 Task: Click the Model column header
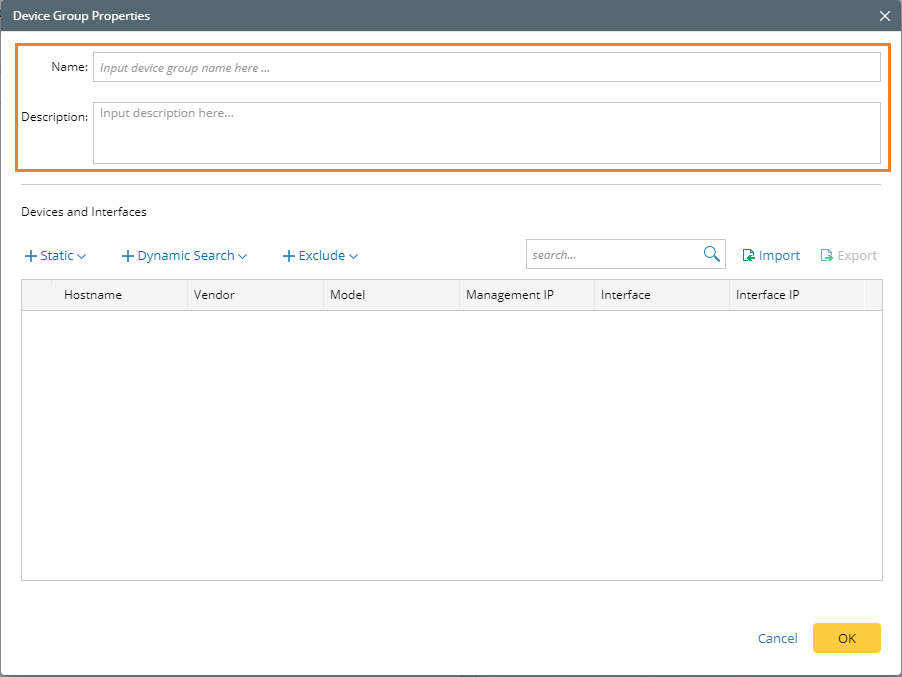[348, 295]
